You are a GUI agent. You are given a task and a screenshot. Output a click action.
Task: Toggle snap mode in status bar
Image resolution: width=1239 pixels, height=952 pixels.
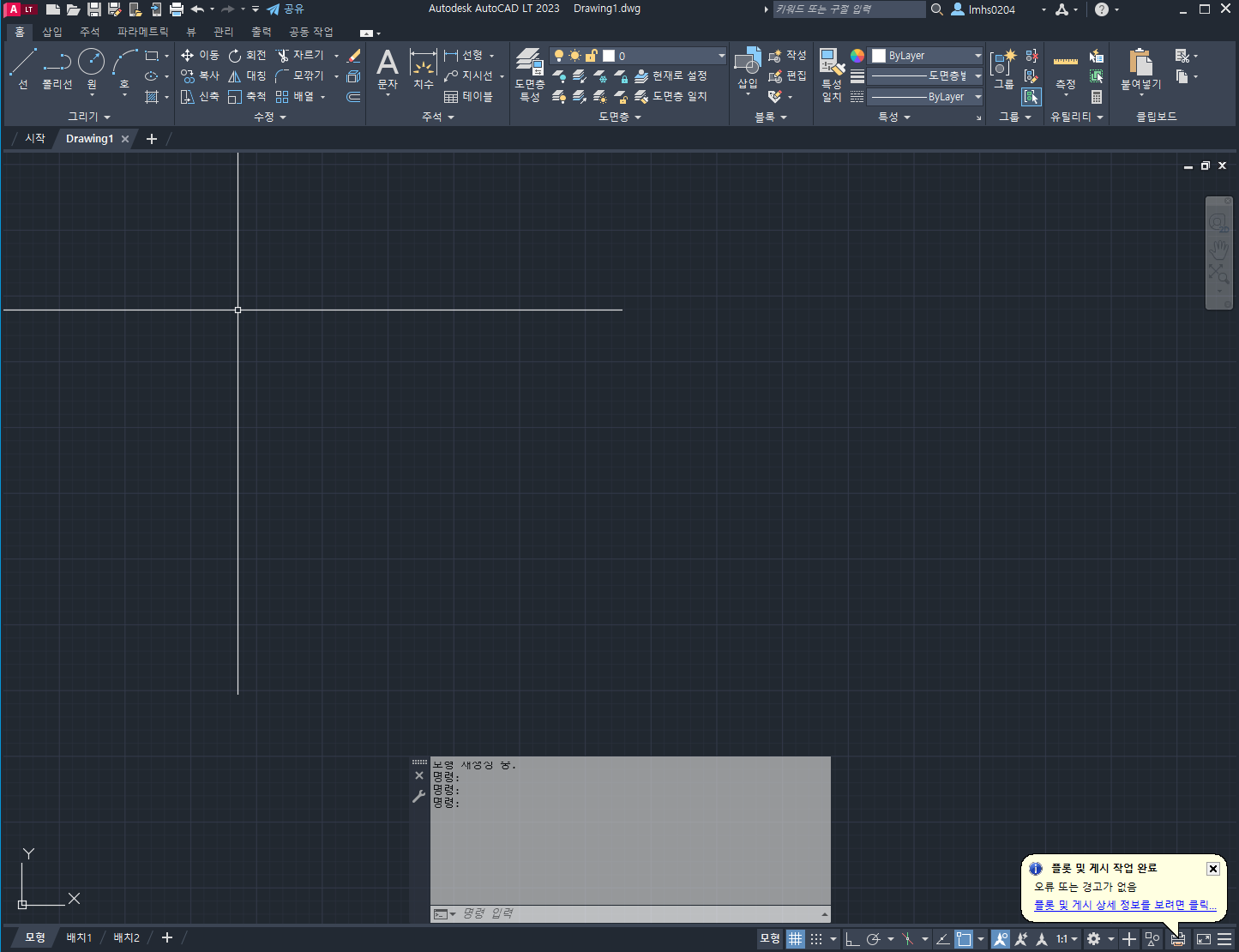816,939
